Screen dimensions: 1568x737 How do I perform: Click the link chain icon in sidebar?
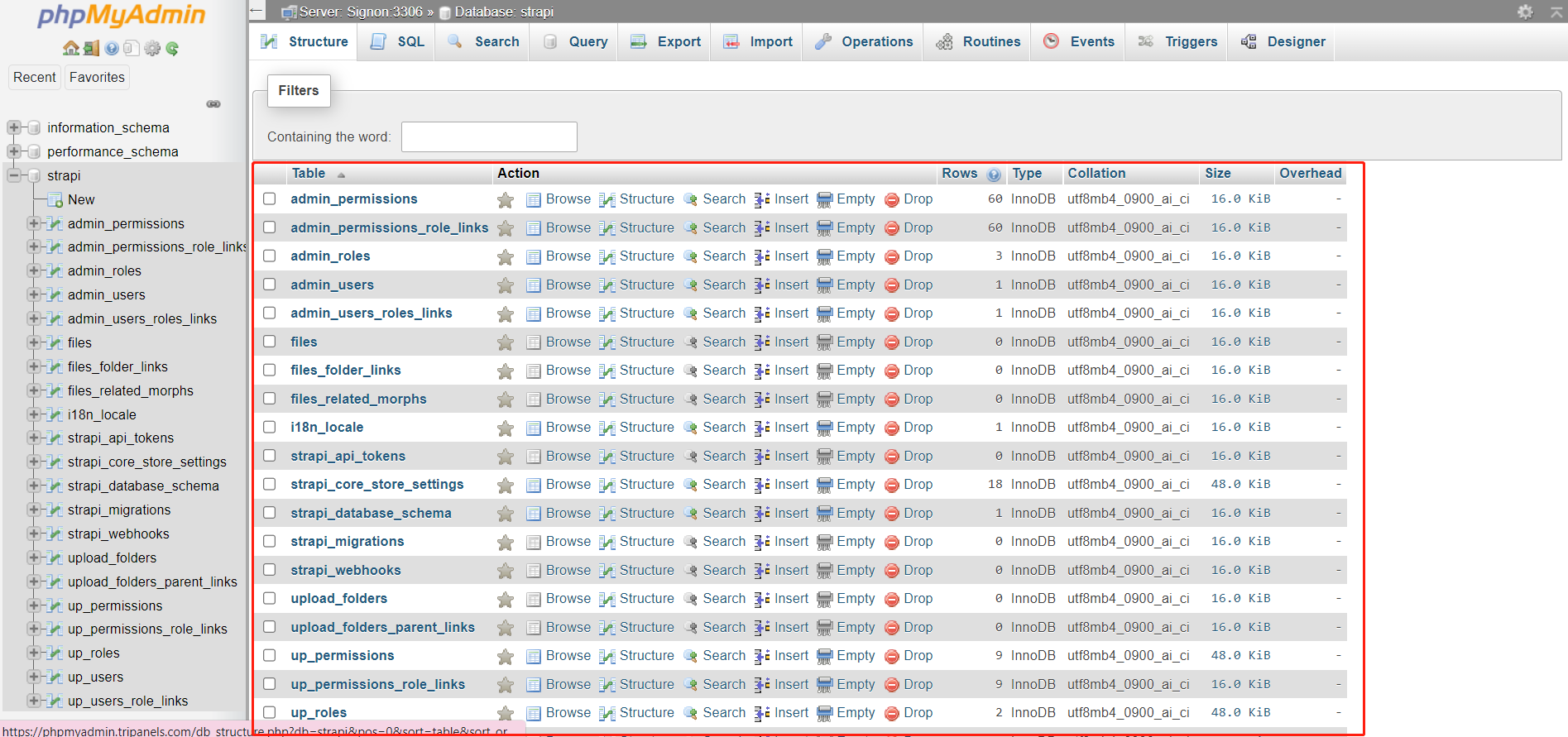coord(213,104)
